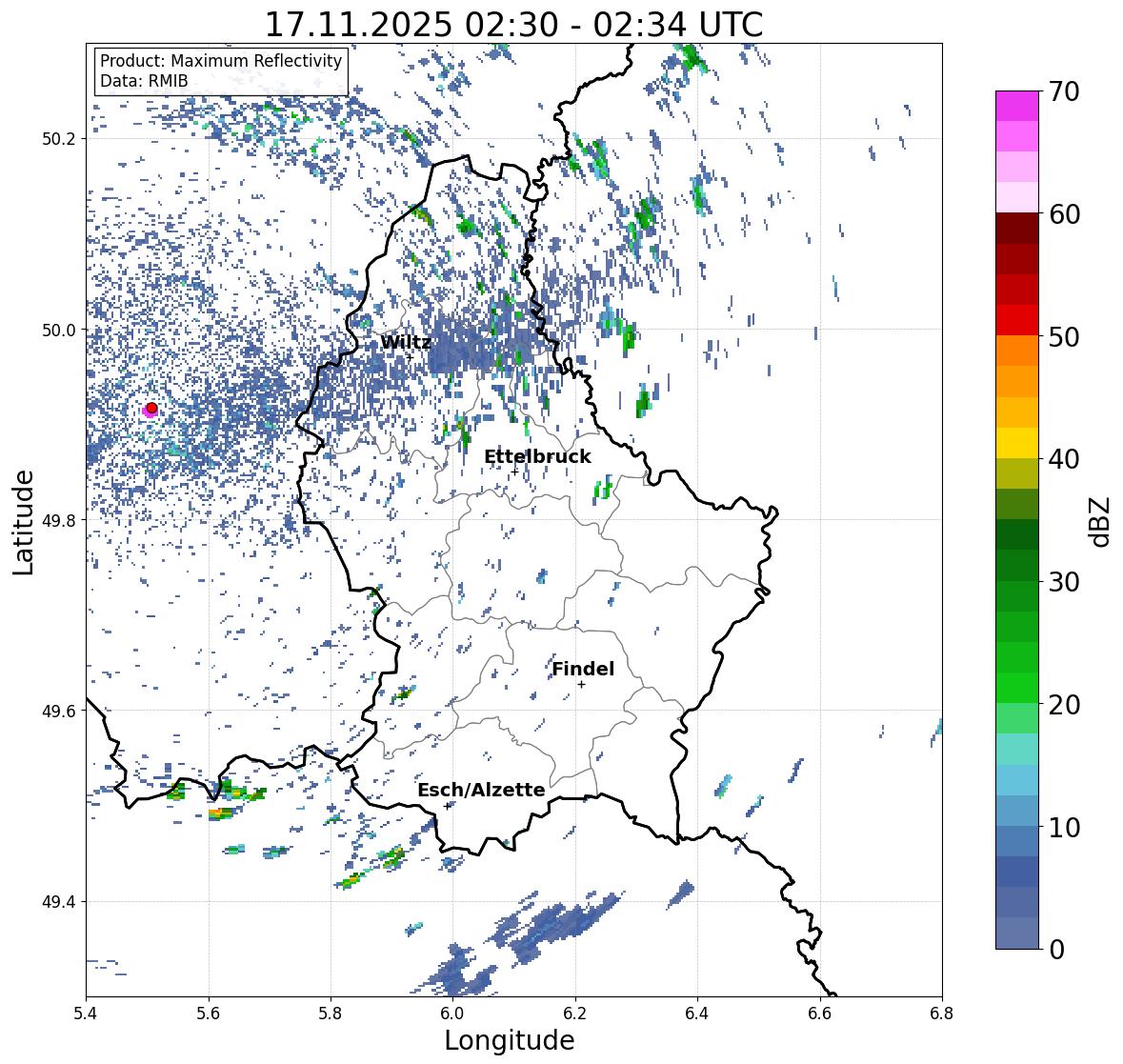1123x1064 pixels.
Task: Click the 49.4 latitude tick label
Action: [61, 901]
